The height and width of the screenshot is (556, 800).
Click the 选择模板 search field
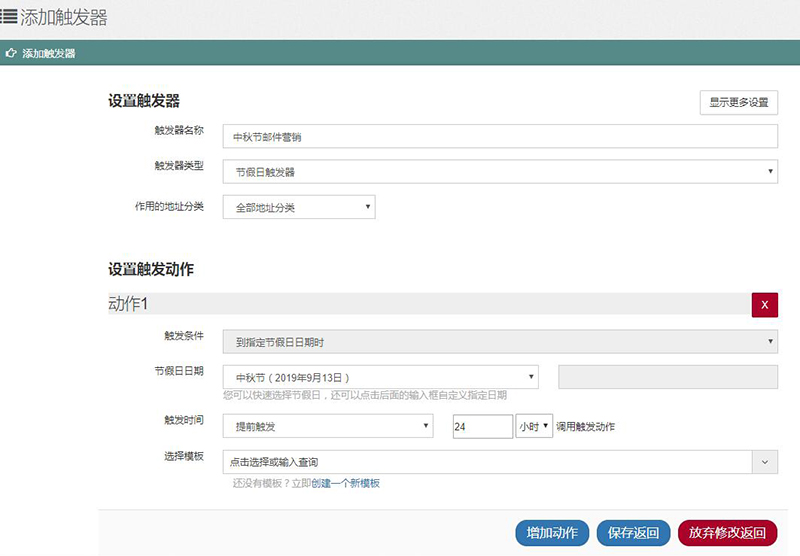coord(486,462)
